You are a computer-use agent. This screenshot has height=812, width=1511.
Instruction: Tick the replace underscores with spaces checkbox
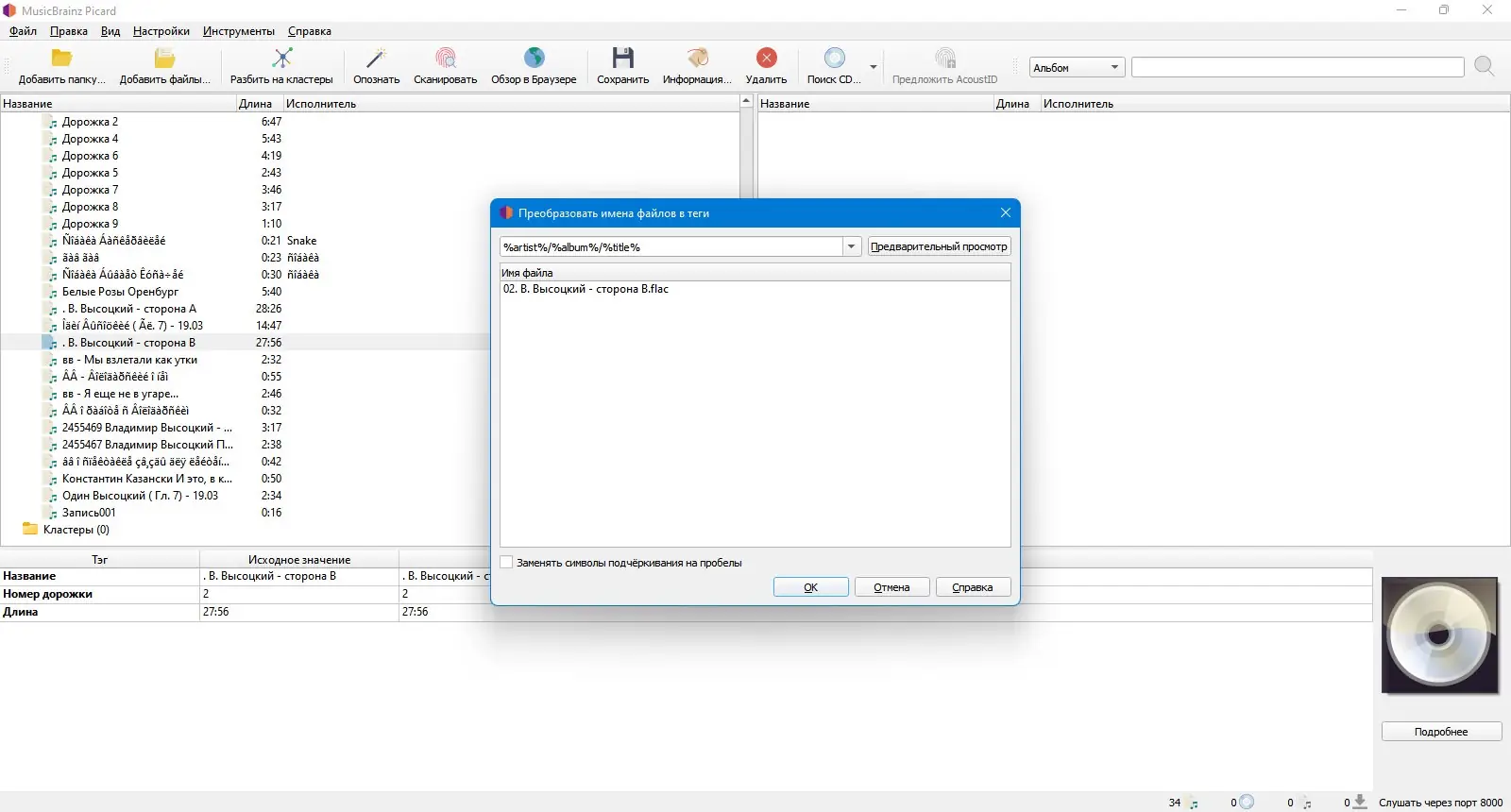pyautogui.click(x=507, y=563)
